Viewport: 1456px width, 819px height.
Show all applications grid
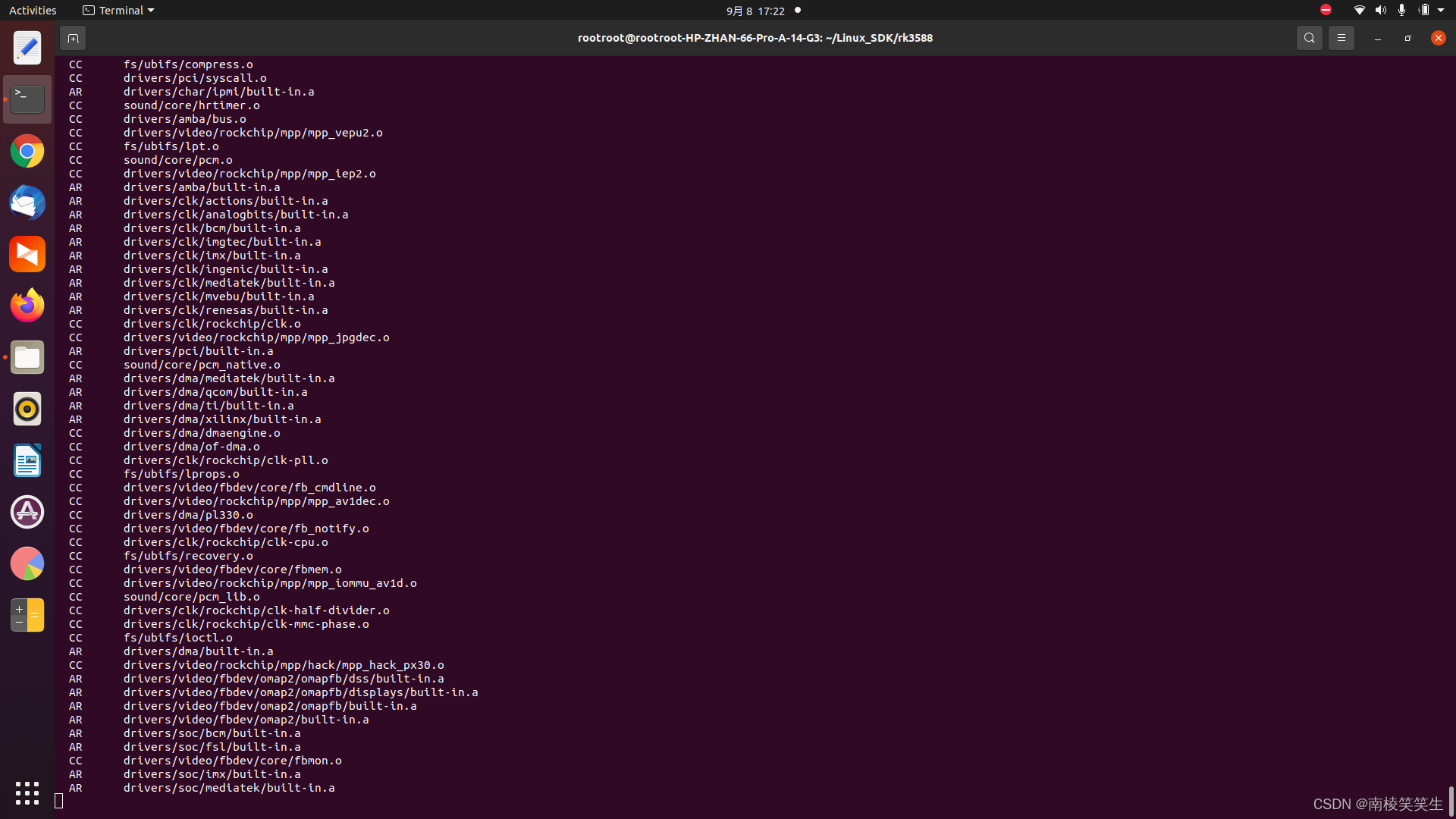click(x=27, y=793)
